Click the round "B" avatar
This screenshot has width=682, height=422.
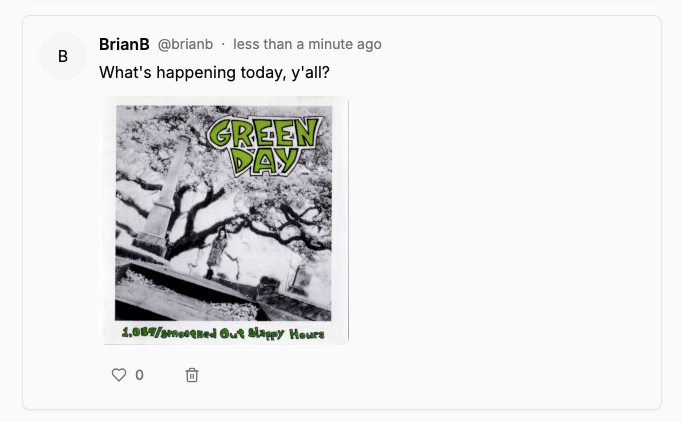[63, 56]
